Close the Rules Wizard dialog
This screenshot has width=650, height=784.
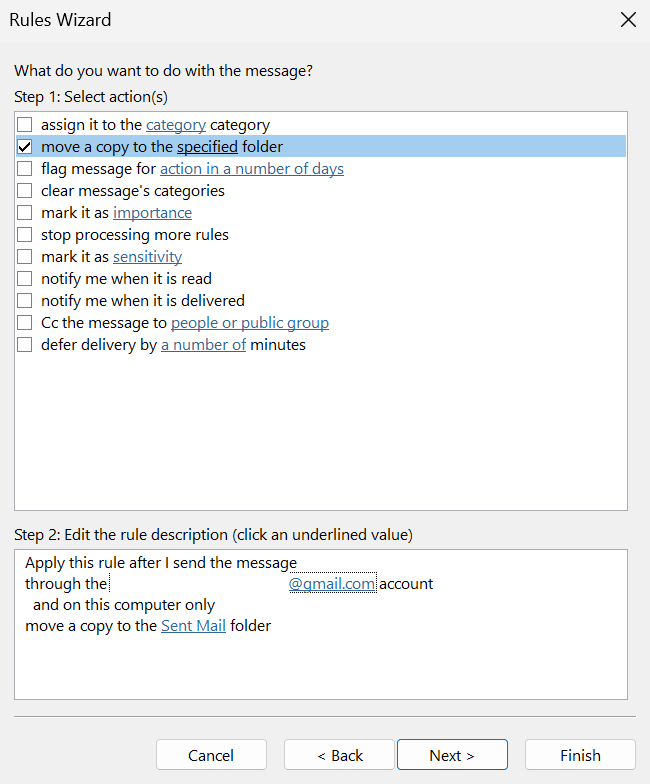628,20
